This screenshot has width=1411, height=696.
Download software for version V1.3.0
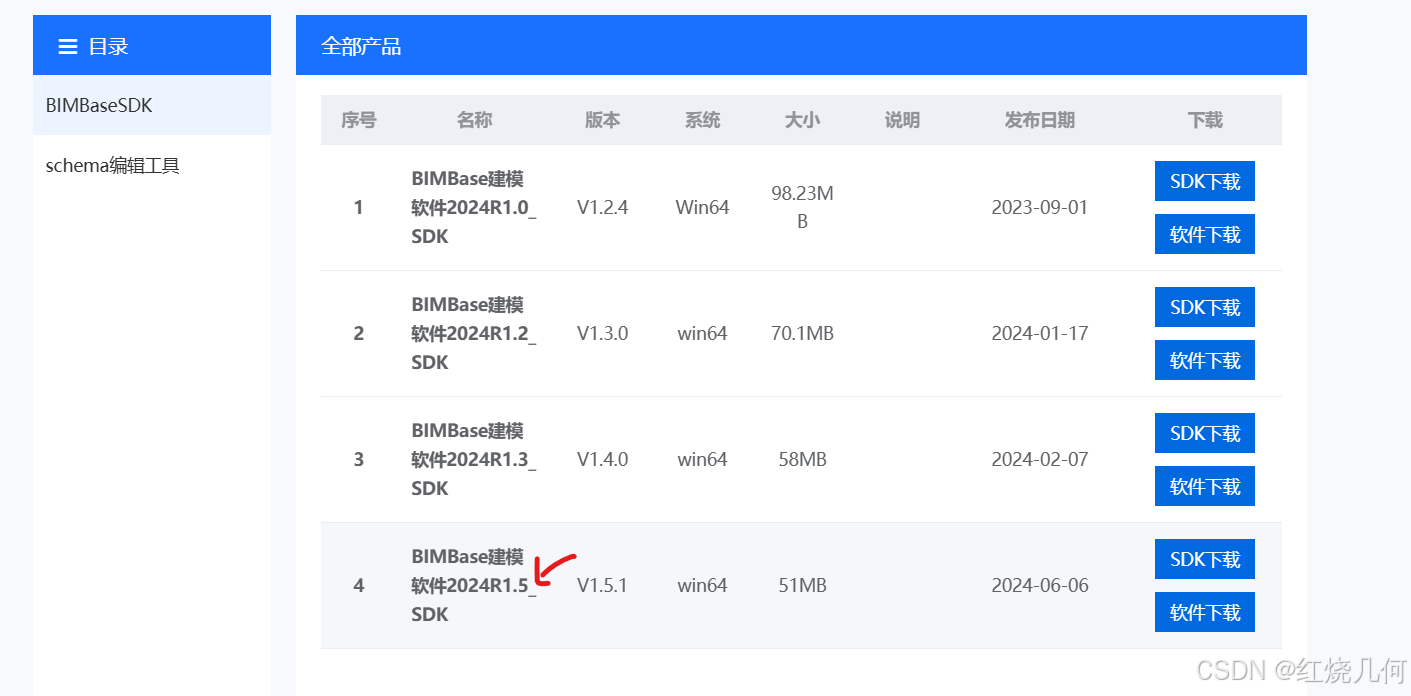[x=1204, y=360]
